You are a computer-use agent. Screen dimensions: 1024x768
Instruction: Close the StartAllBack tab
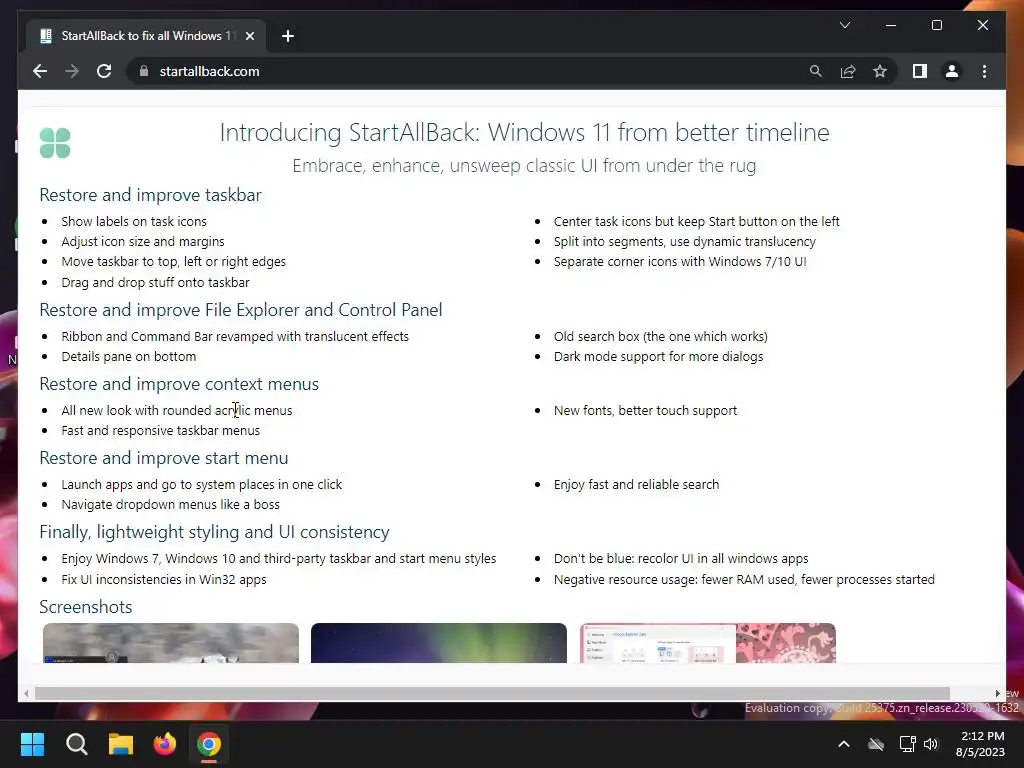tap(249, 36)
